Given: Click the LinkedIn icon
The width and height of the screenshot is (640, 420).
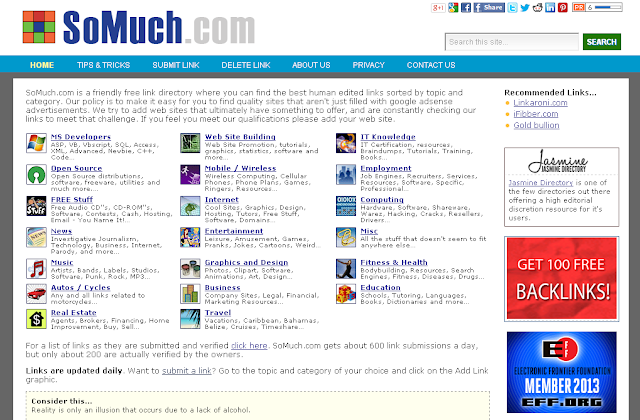Looking at the screenshot, I should click(550, 7).
